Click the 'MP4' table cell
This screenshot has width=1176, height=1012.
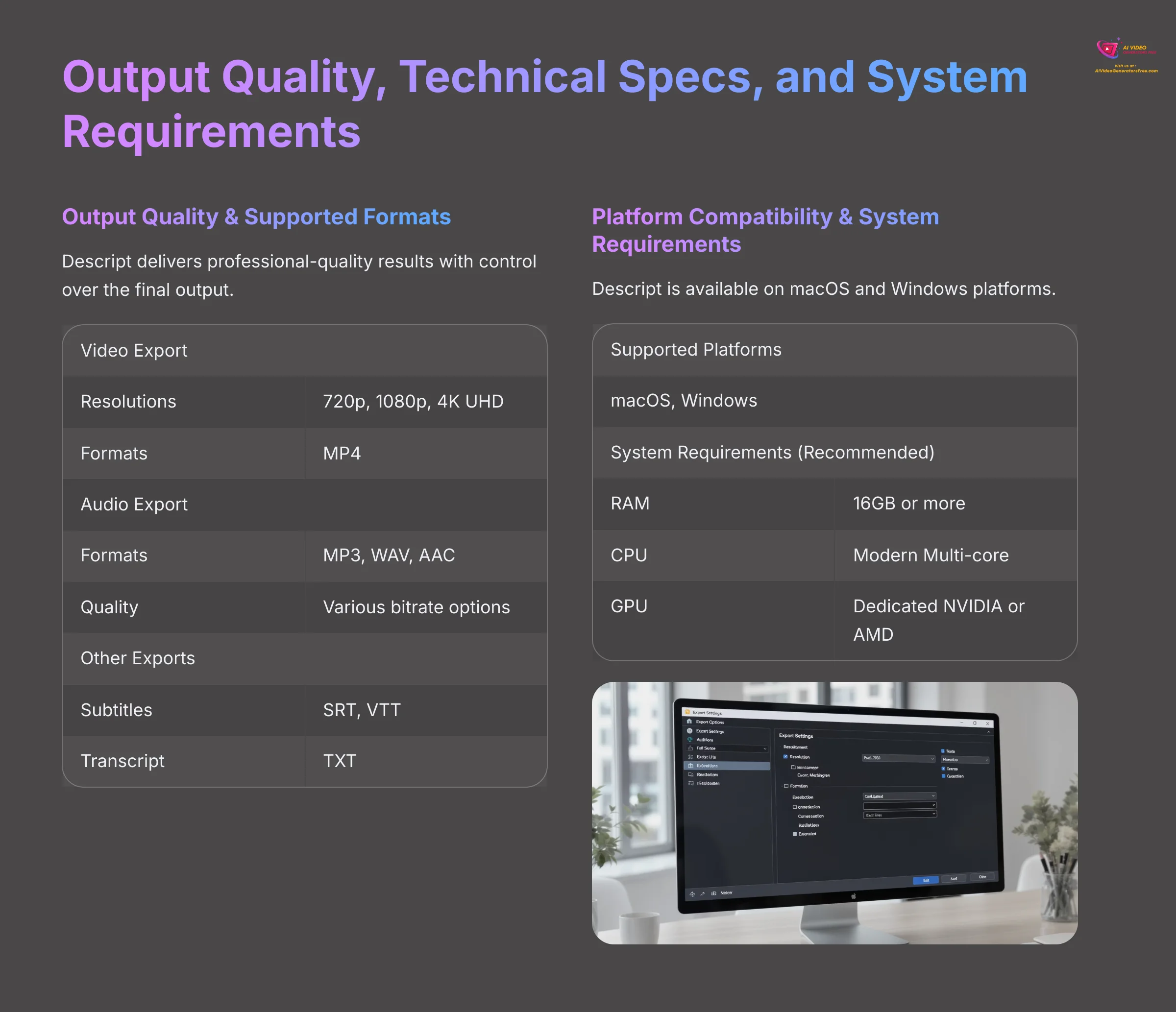[x=426, y=453]
